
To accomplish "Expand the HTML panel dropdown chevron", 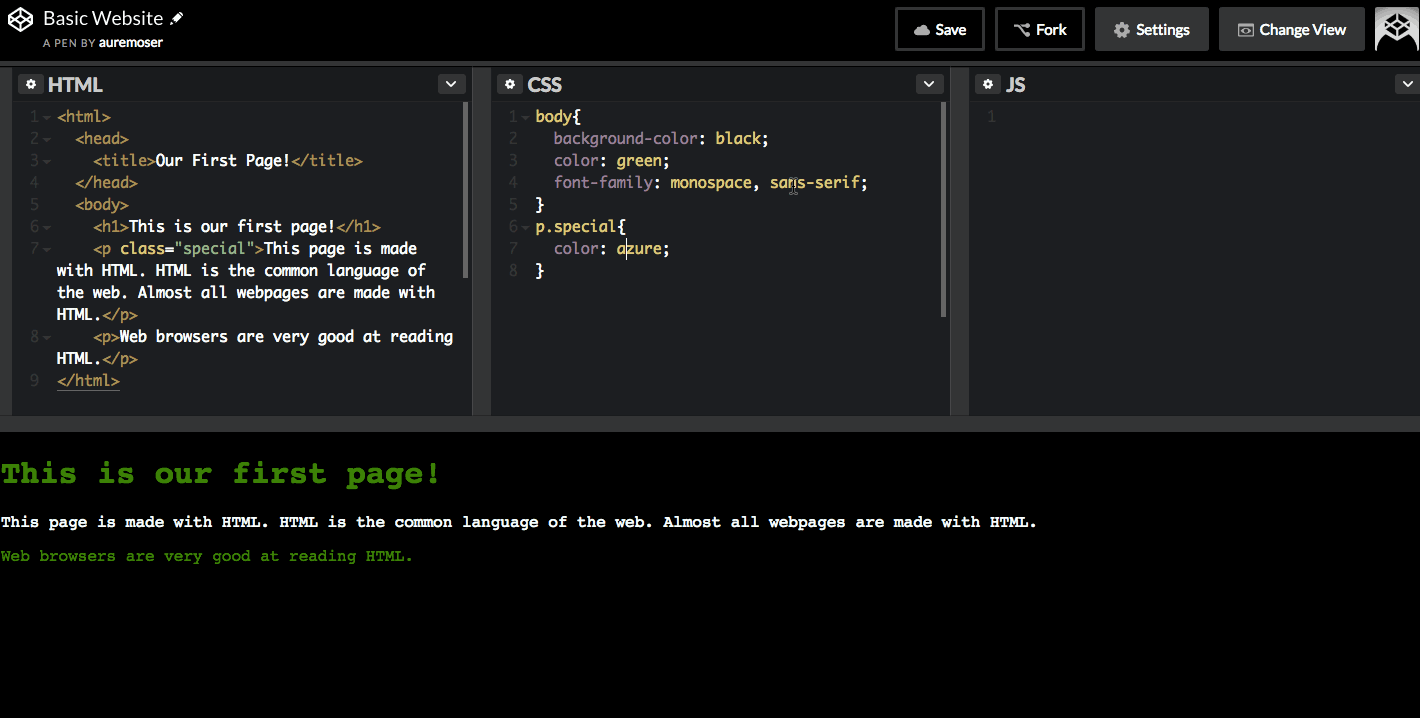I will pos(451,85).
